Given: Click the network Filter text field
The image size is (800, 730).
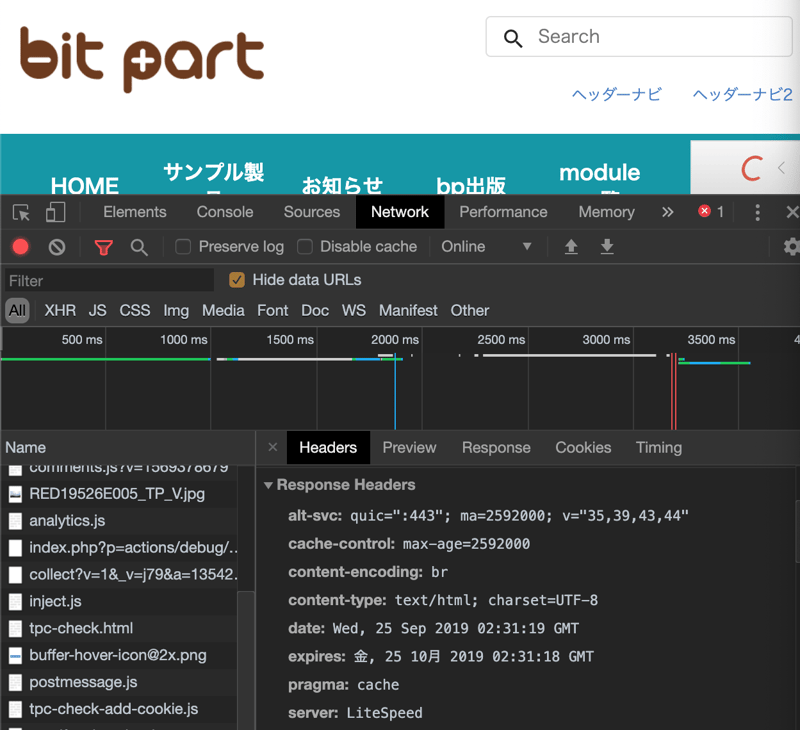Looking at the screenshot, I should [x=108, y=281].
